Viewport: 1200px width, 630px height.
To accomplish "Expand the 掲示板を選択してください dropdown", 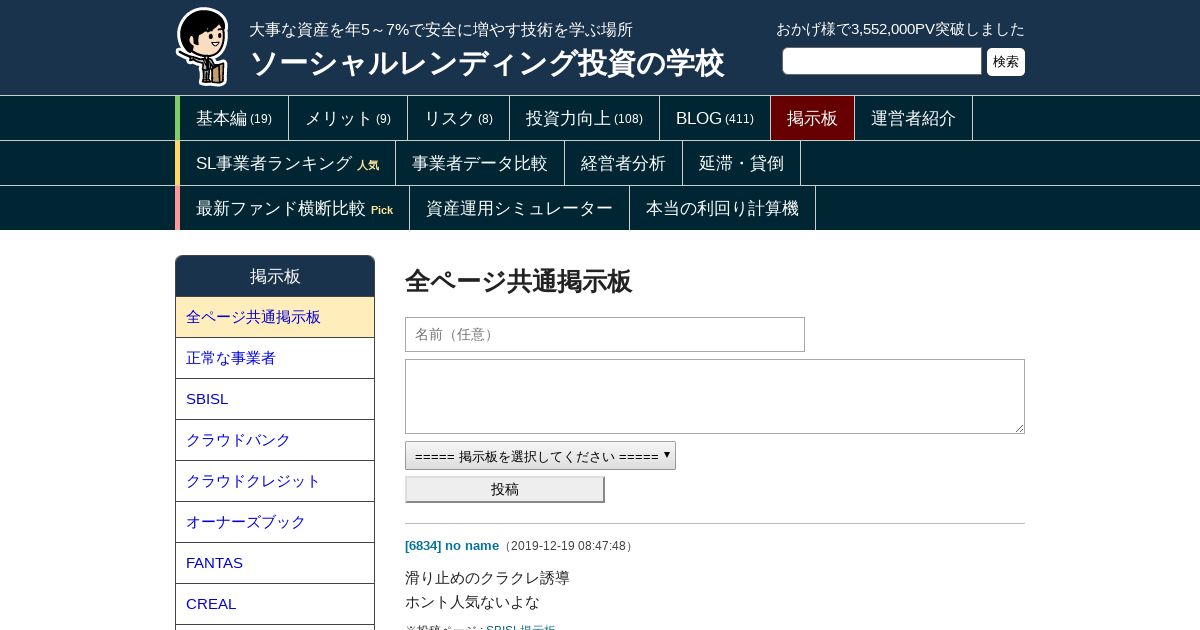I will [540, 456].
